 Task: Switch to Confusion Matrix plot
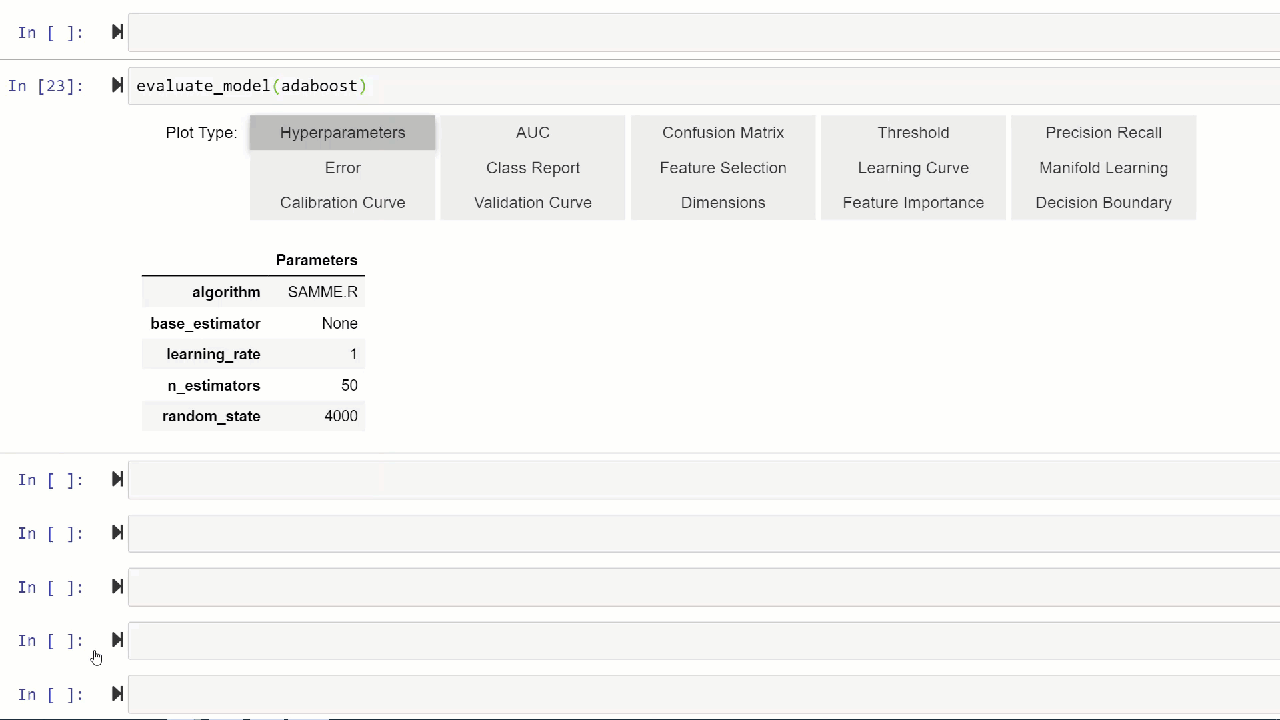click(723, 133)
